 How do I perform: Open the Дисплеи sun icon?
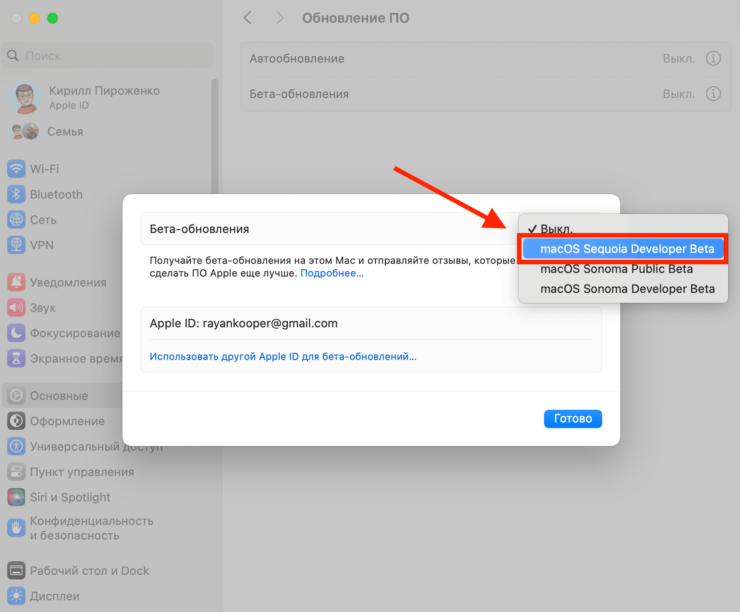click(16, 596)
